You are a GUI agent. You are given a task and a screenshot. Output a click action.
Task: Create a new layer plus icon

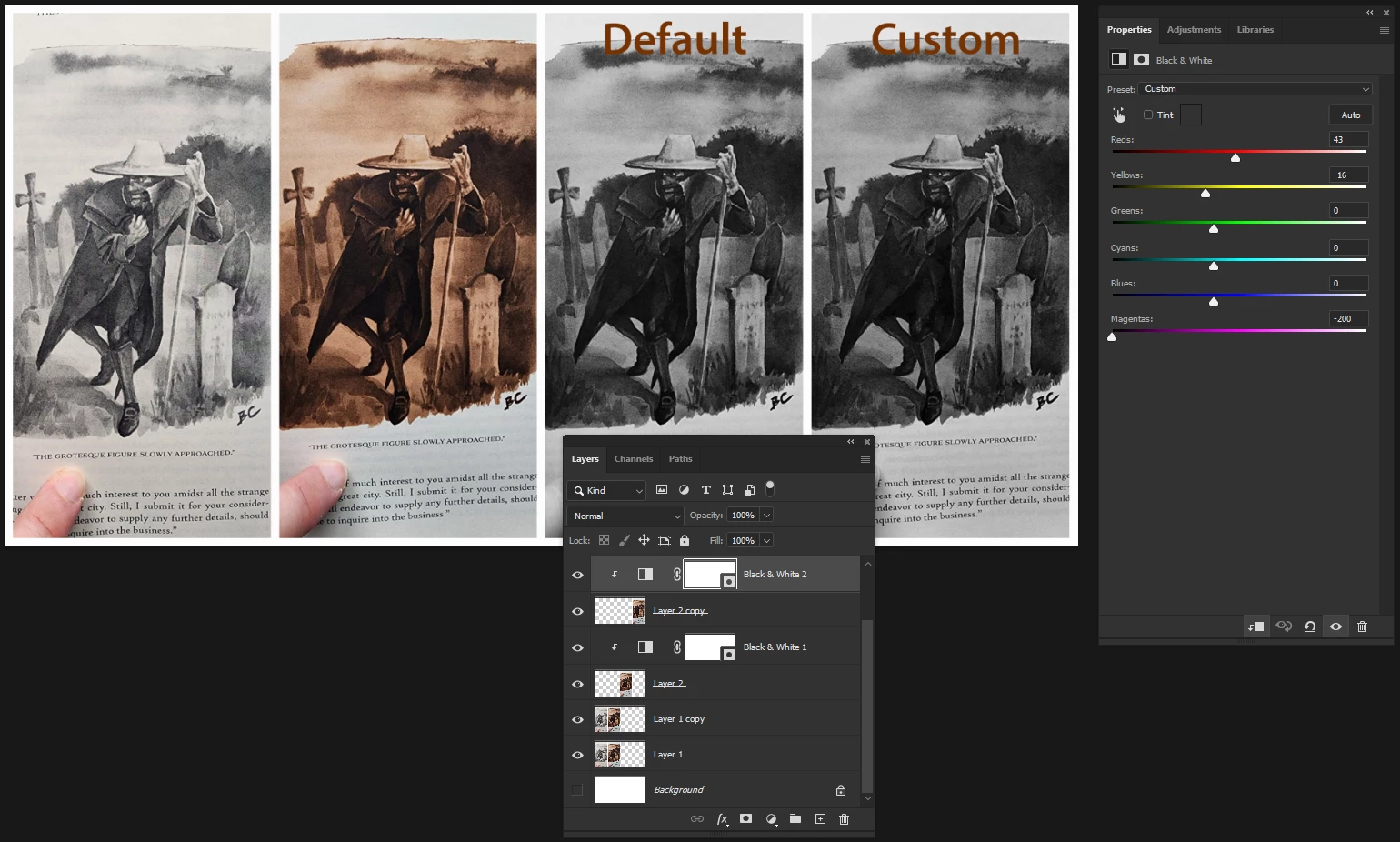pos(820,819)
